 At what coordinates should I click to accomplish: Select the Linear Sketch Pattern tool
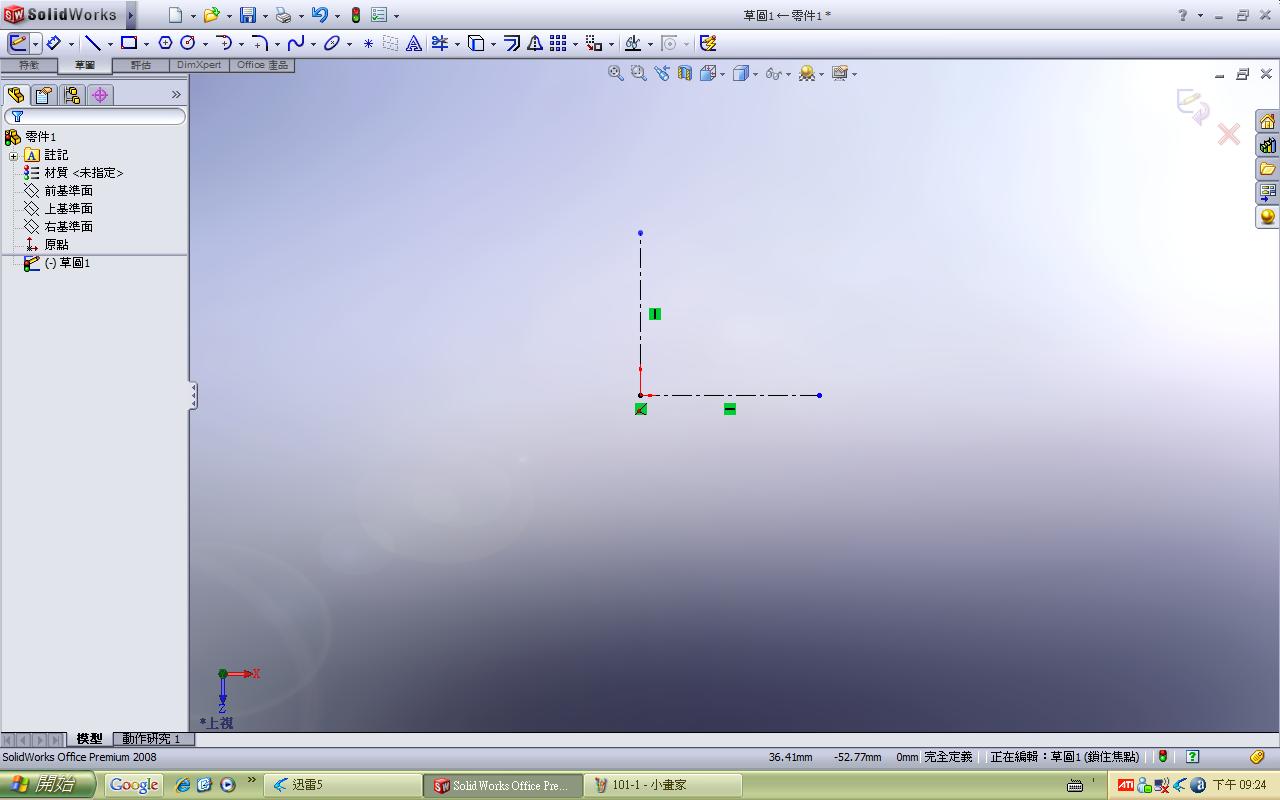click(558, 43)
